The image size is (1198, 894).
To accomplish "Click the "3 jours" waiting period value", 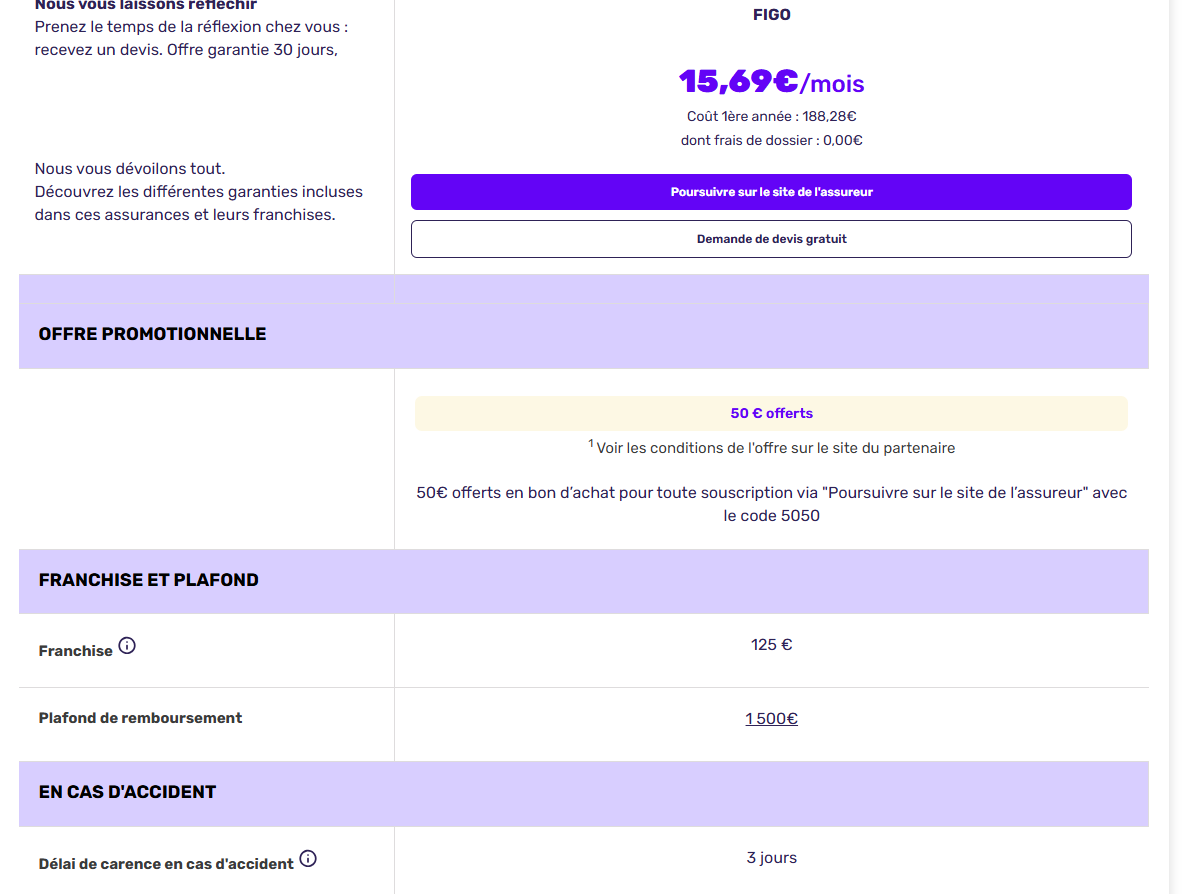I will coord(771,858).
